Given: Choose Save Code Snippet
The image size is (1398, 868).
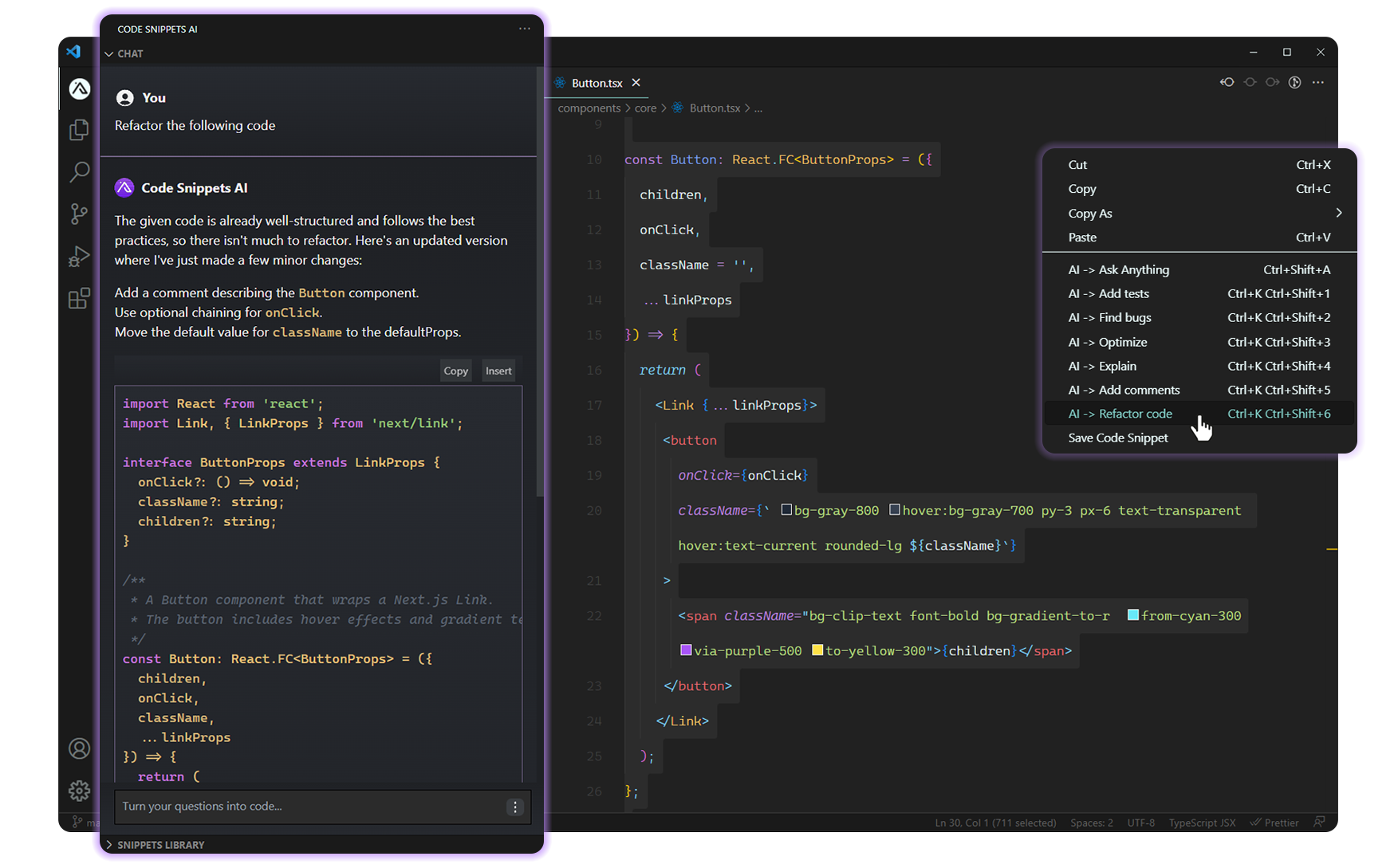Looking at the screenshot, I should pos(1199,438).
